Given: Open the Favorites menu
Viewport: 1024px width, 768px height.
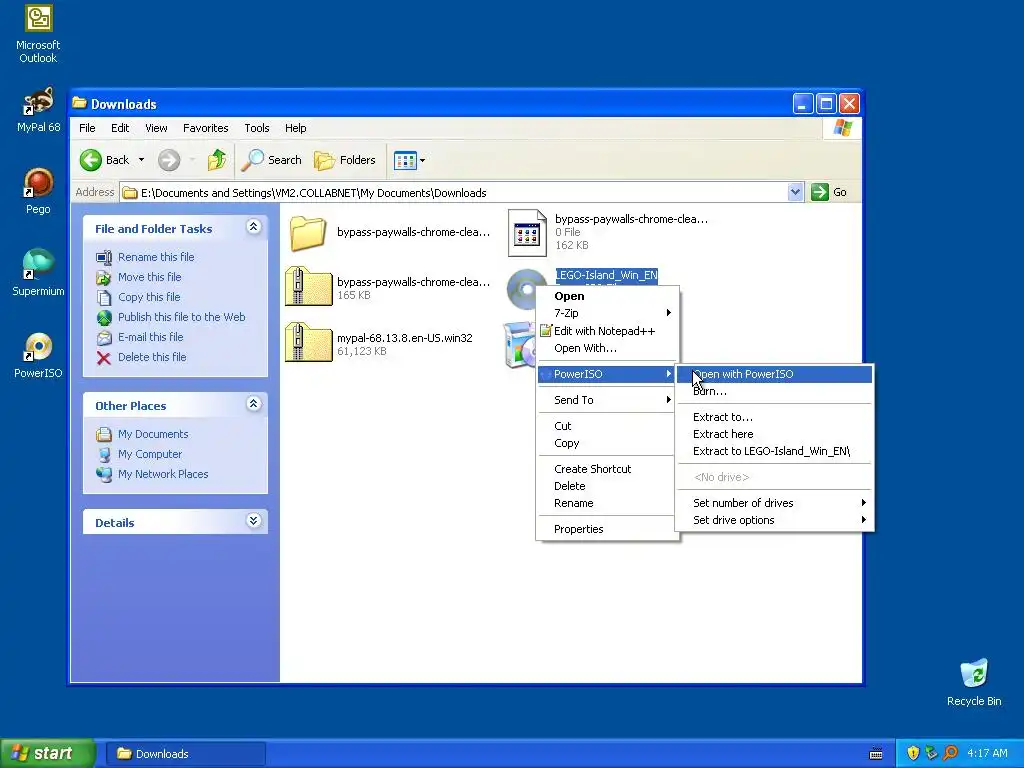Looking at the screenshot, I should tap(206, 128).
